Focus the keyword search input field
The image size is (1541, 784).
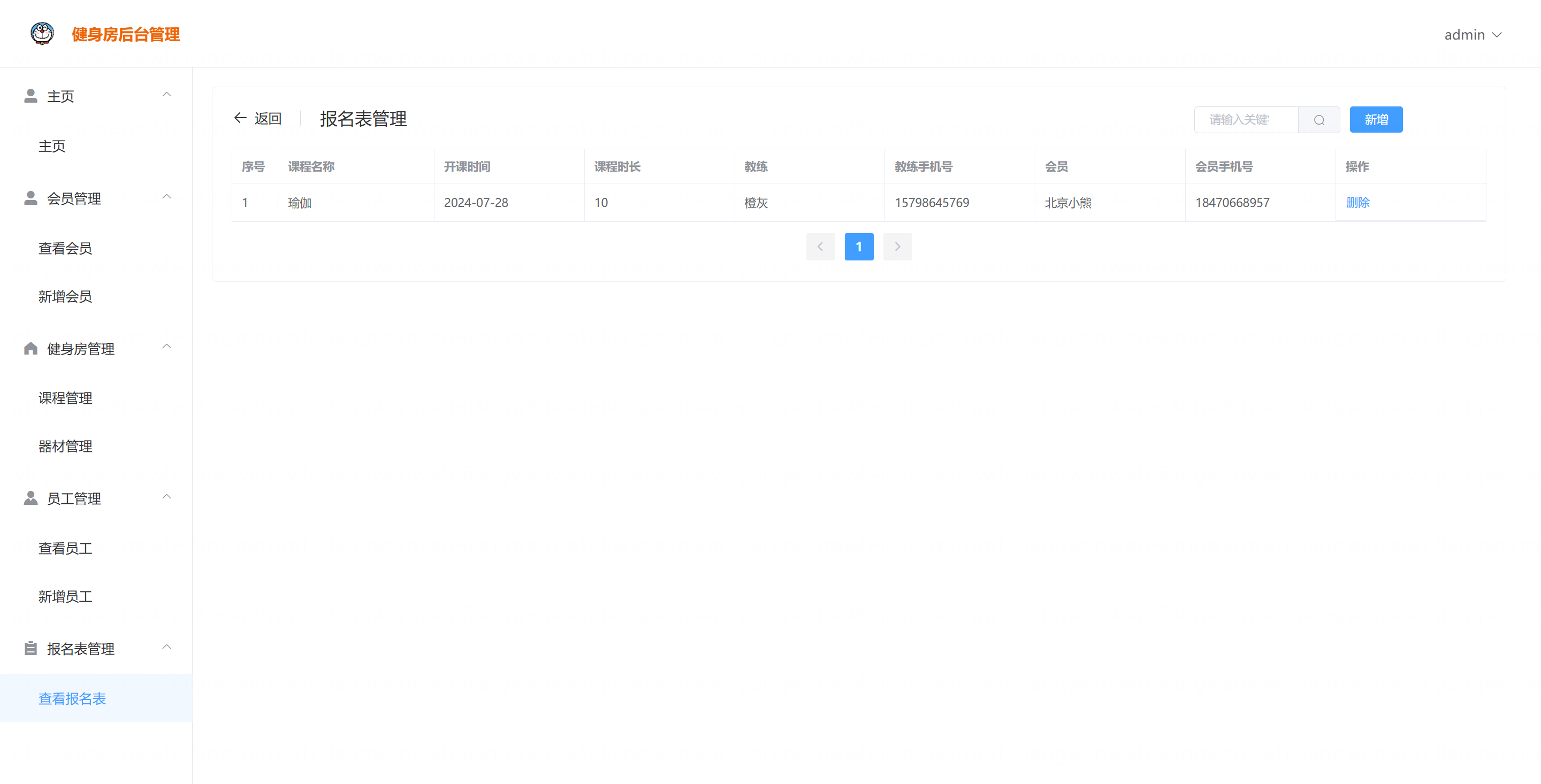[1246, 120]
